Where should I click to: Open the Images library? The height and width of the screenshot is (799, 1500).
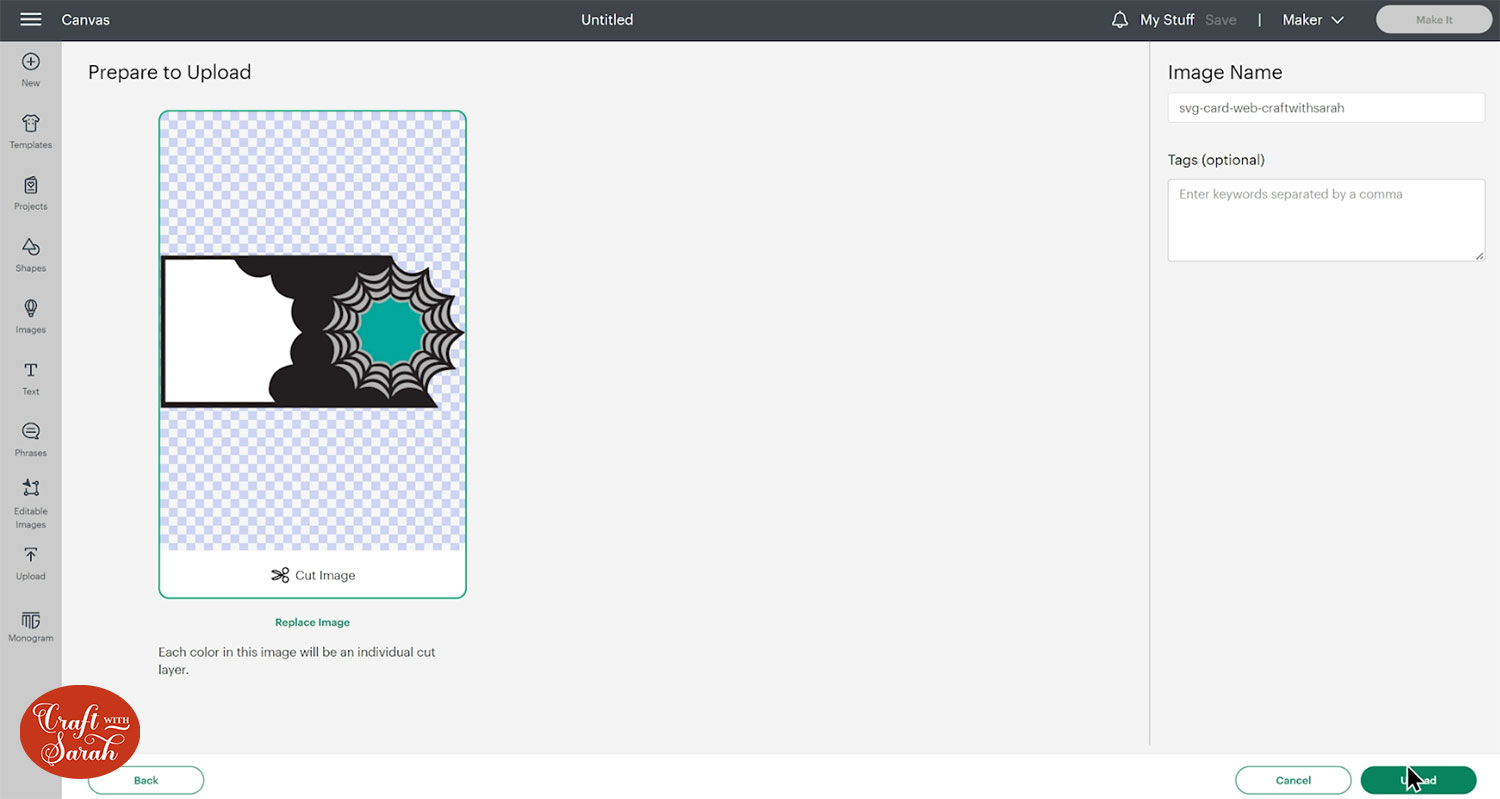point(31,316)
